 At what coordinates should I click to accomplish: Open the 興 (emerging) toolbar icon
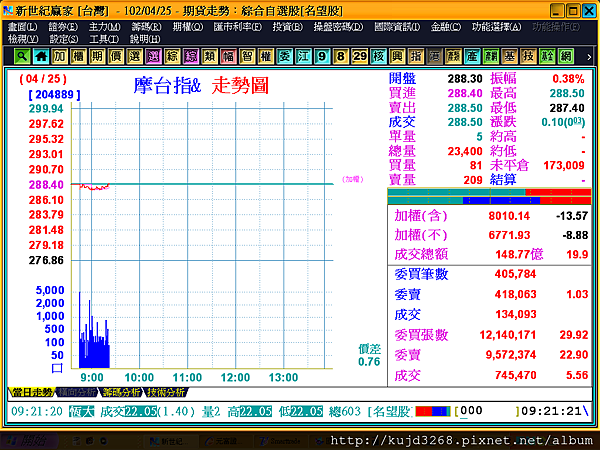click(x=397, y=57)
